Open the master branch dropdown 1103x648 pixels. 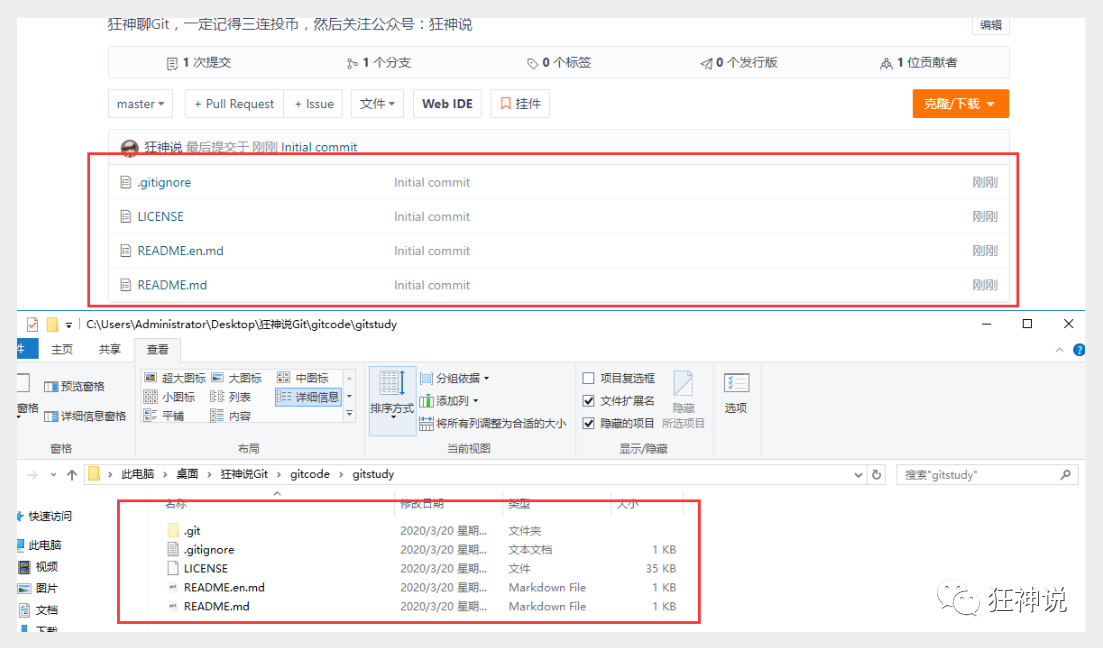pyautogui.click(x=141, y=103)
